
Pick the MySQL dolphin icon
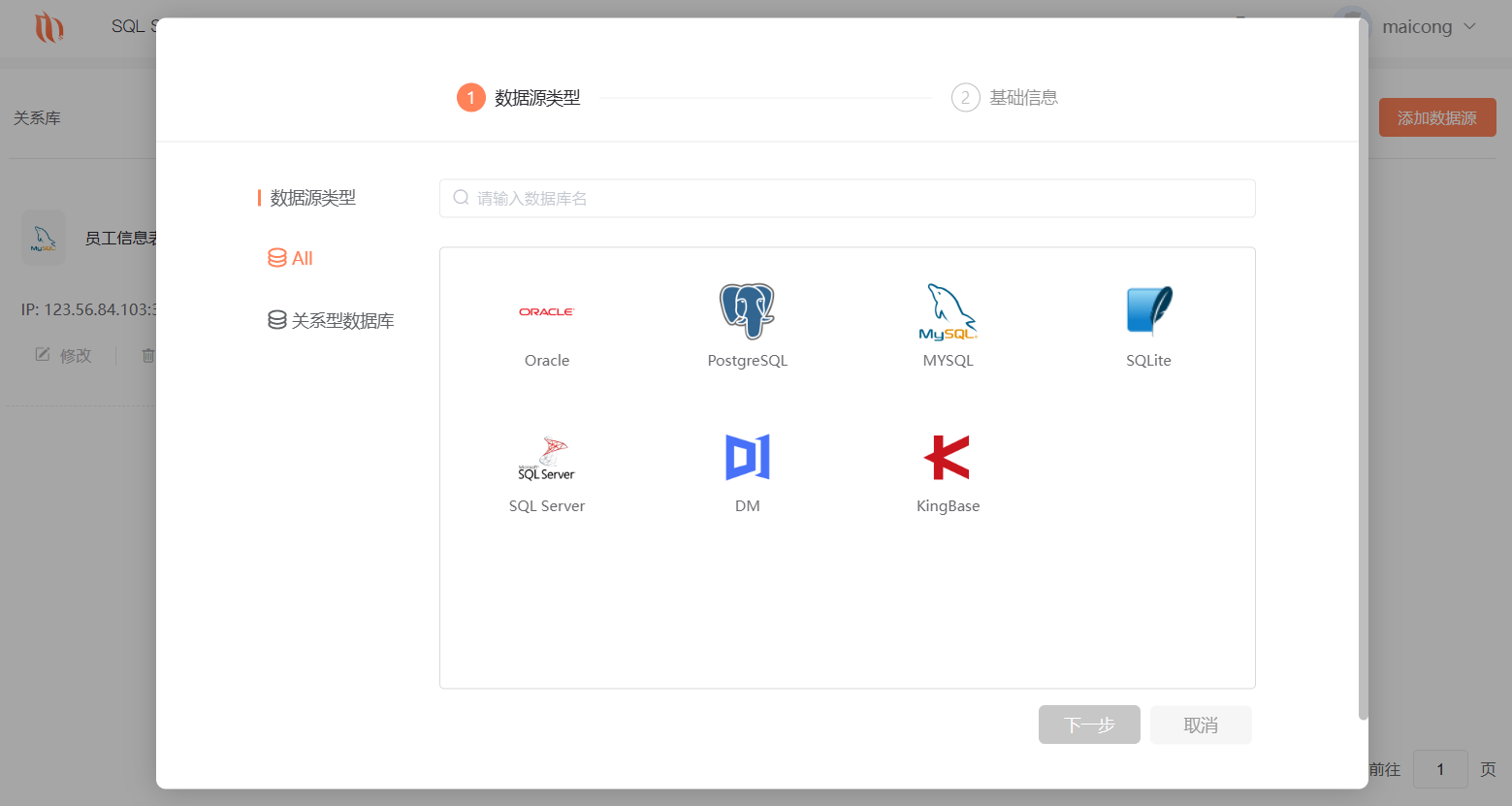click(948, 311)
